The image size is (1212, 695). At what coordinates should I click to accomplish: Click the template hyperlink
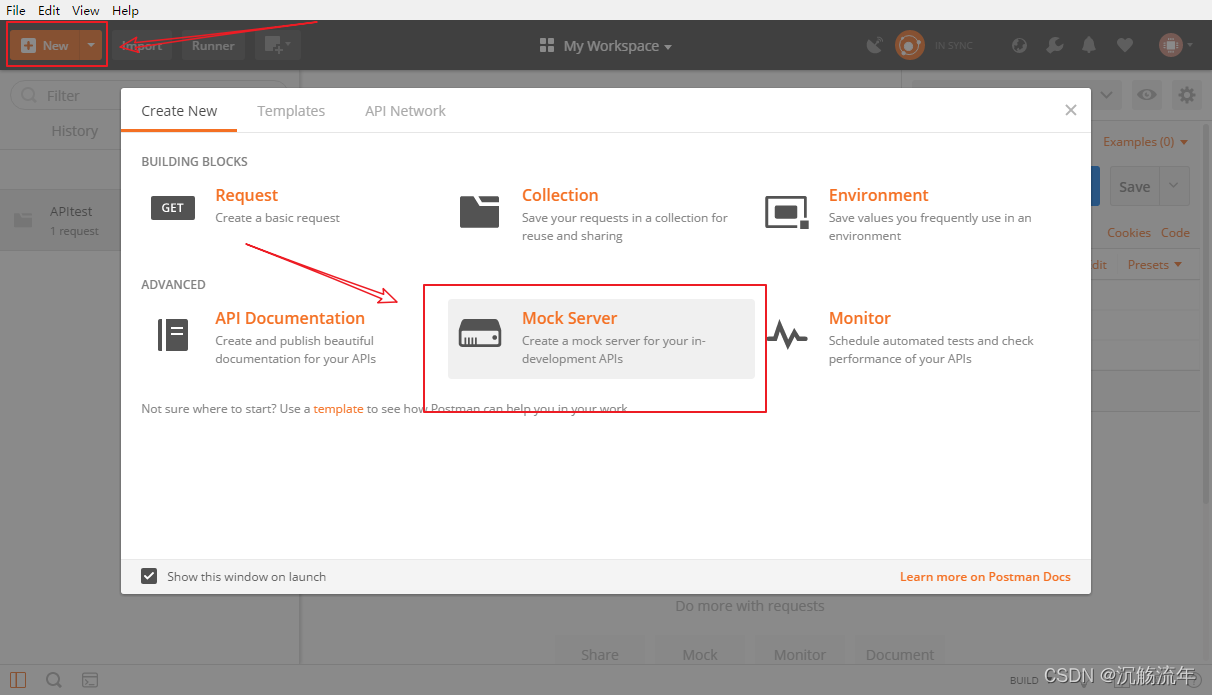pos(338,409)
